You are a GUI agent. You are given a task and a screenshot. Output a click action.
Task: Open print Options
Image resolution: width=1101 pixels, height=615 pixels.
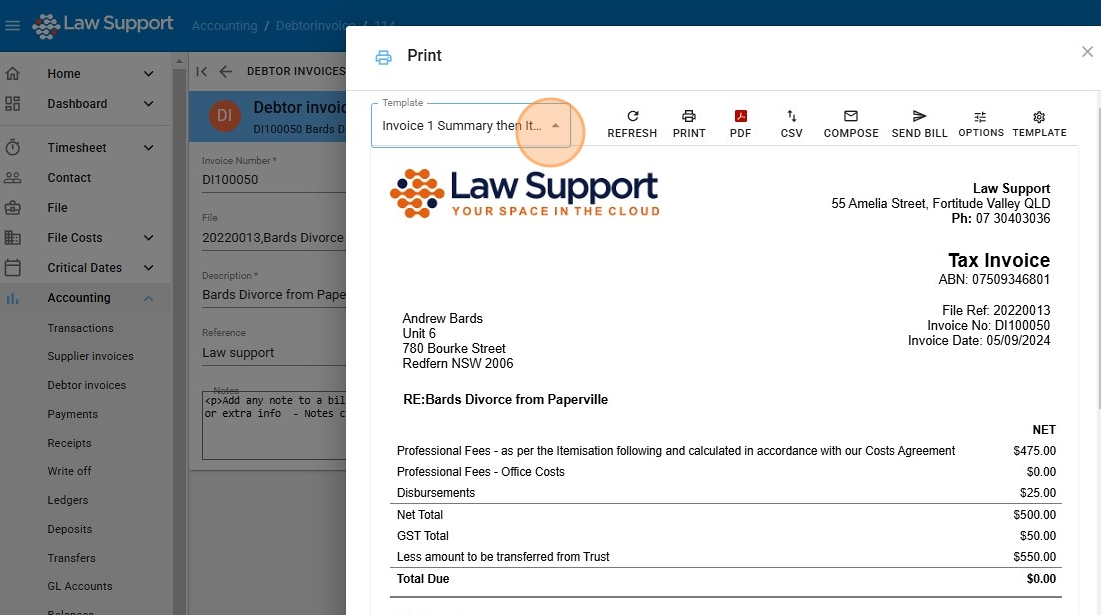(x=981, y=124)
